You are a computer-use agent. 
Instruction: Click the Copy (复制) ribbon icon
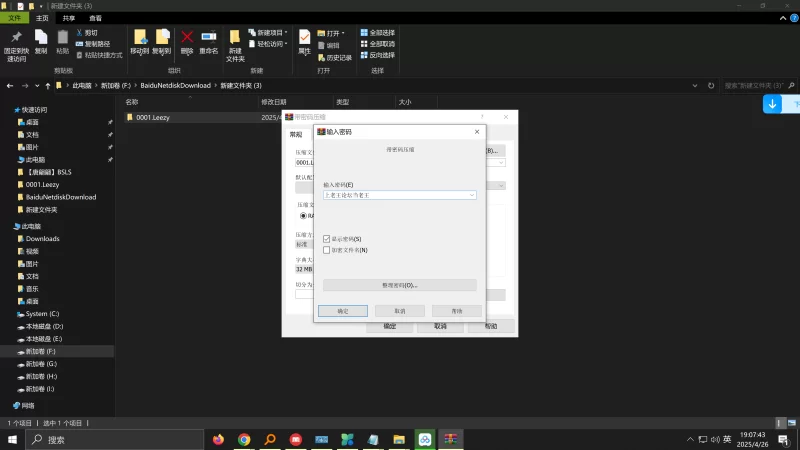tap(41, 42)
